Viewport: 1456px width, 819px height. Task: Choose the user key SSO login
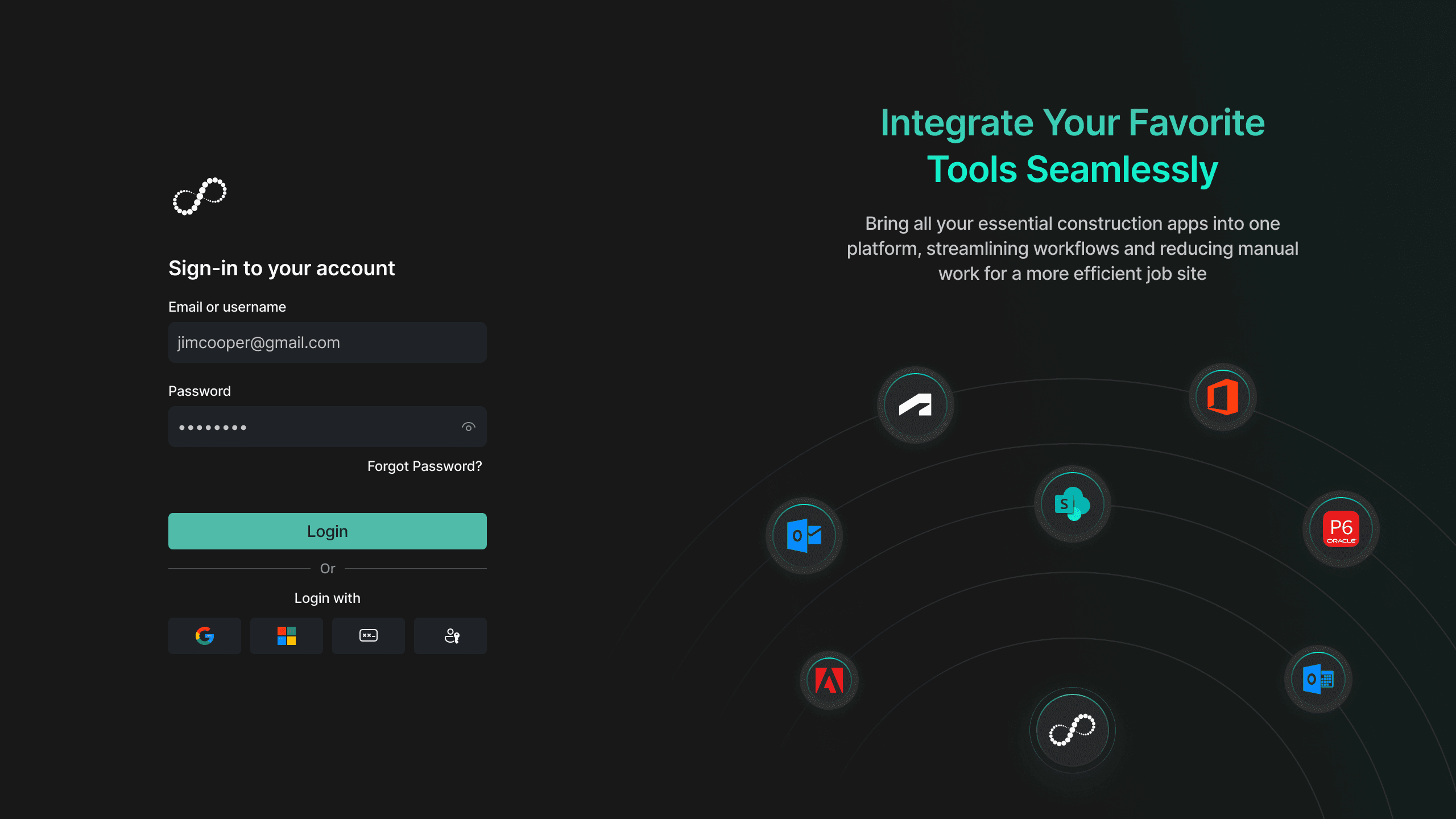point(450,636)
